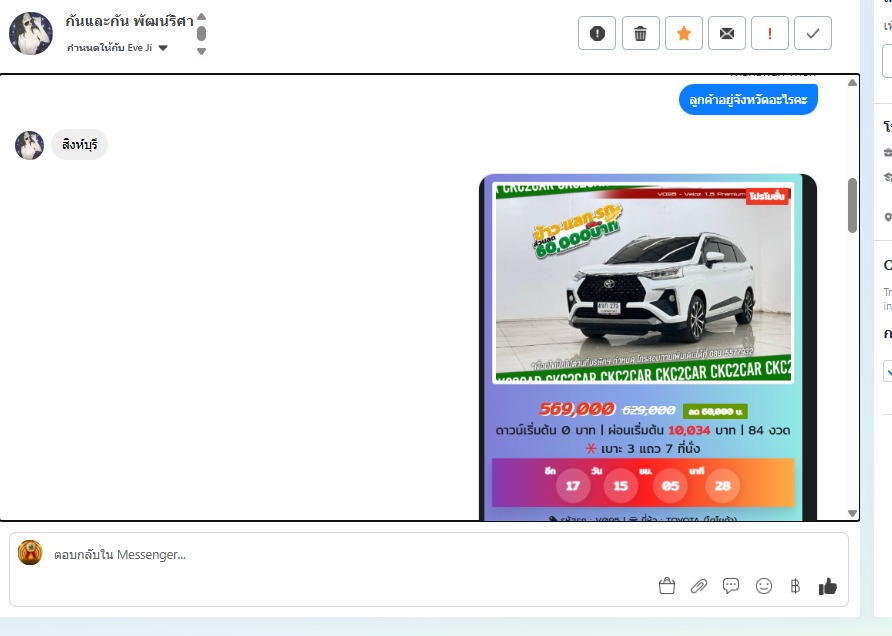Mark conversation as spam with the exclamation circle icon
The image size is (892, 636).
tap(597, 34)
